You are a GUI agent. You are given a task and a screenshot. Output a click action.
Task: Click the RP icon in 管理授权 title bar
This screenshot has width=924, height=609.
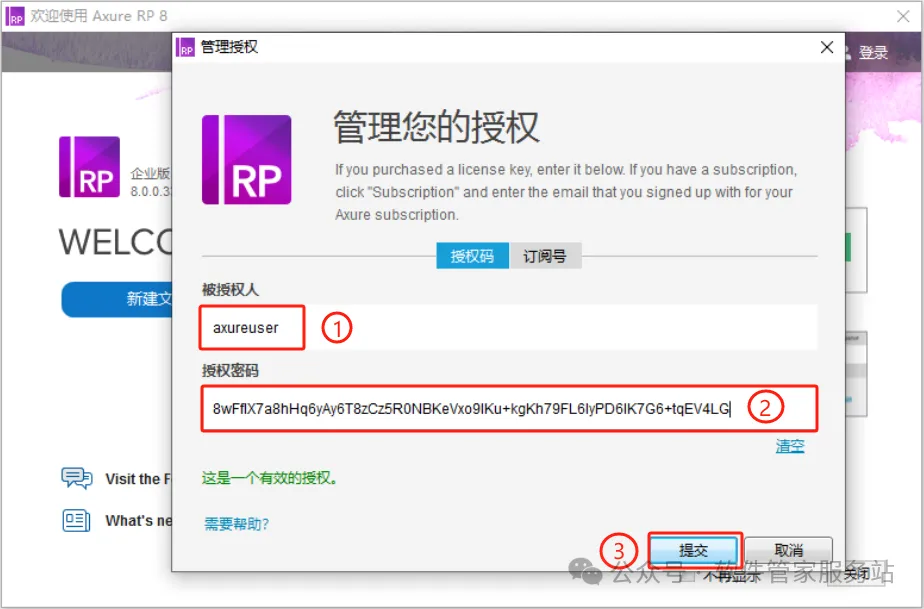tap(186, 47)
